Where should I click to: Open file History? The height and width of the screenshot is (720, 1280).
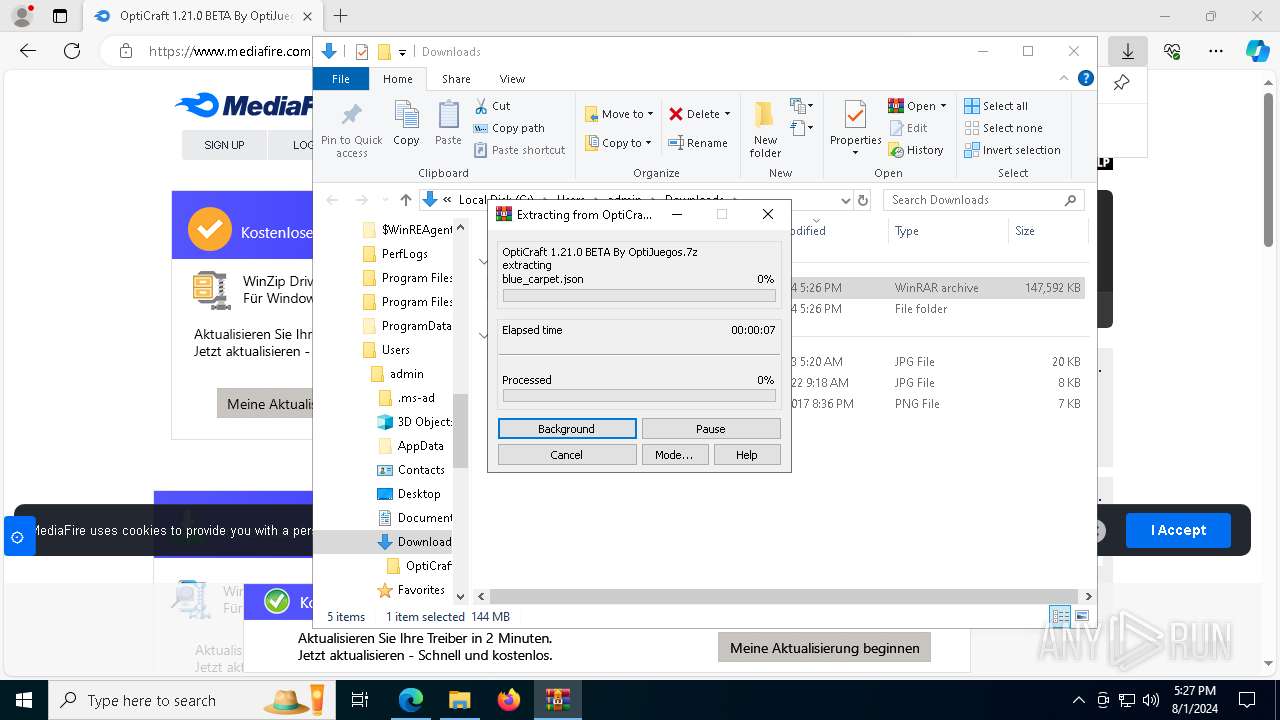[x=915, y=150]
